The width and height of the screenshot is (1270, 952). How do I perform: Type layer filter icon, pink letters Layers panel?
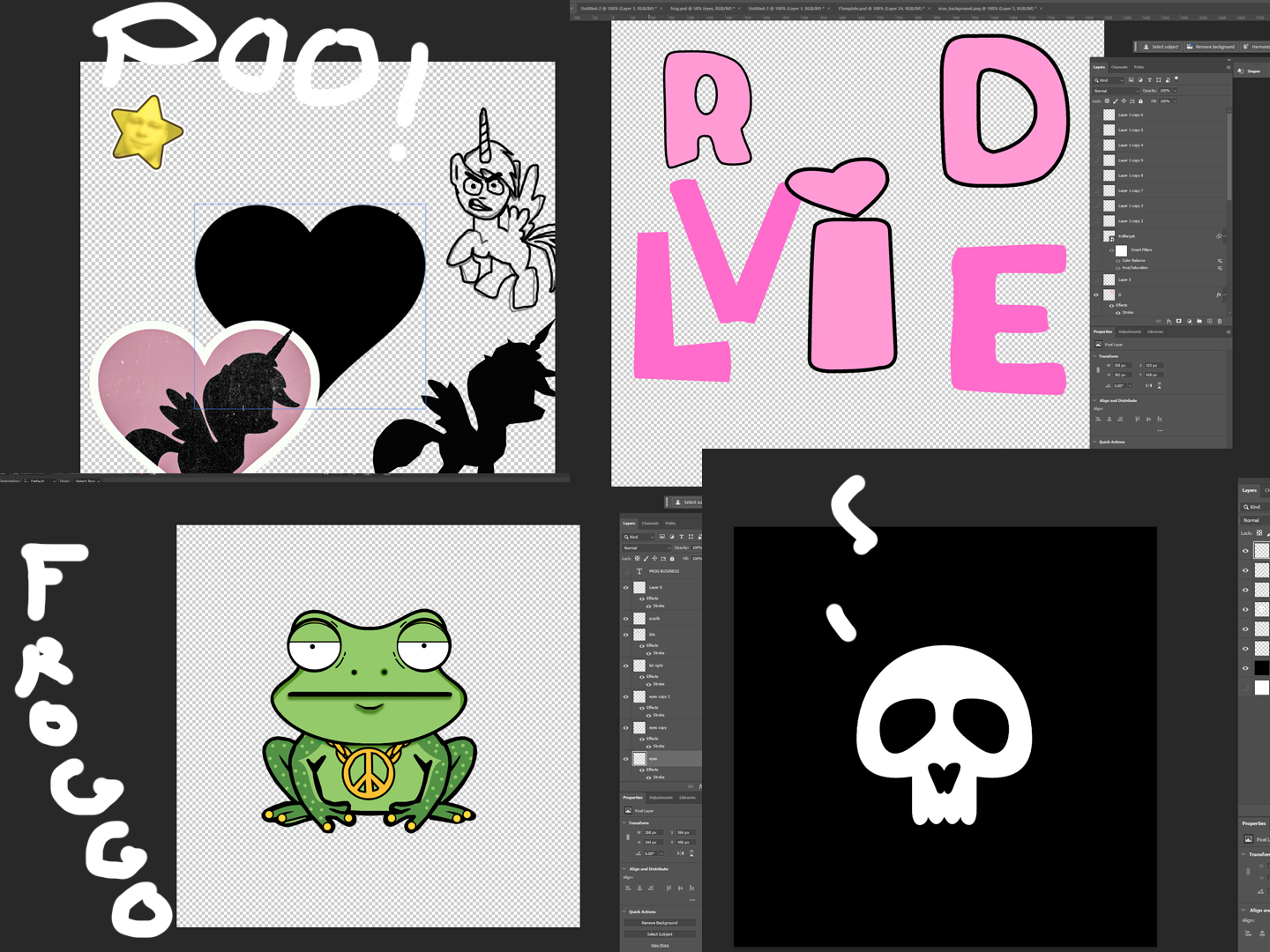pos(1150,80)
